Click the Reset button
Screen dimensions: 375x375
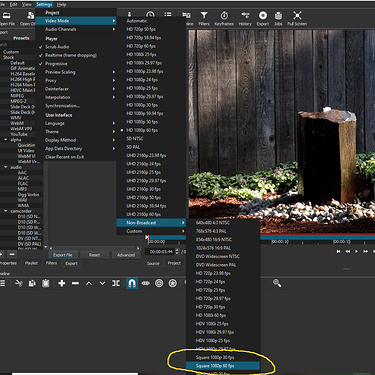point(94,255)
